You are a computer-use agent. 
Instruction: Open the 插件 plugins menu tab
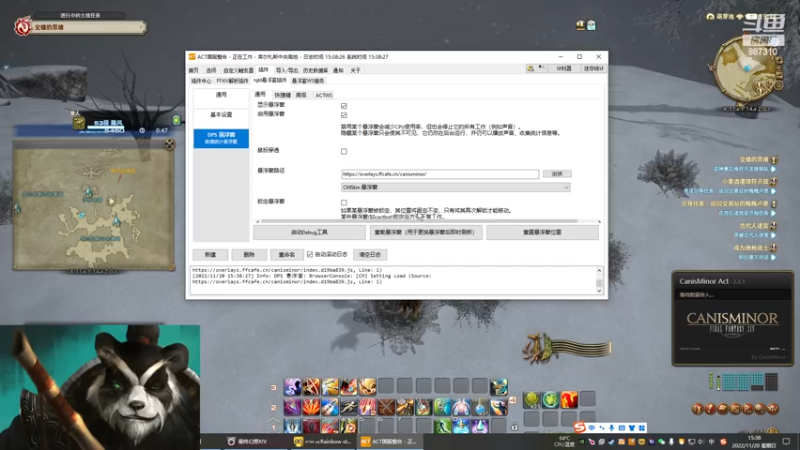click(x=263, y=70)
